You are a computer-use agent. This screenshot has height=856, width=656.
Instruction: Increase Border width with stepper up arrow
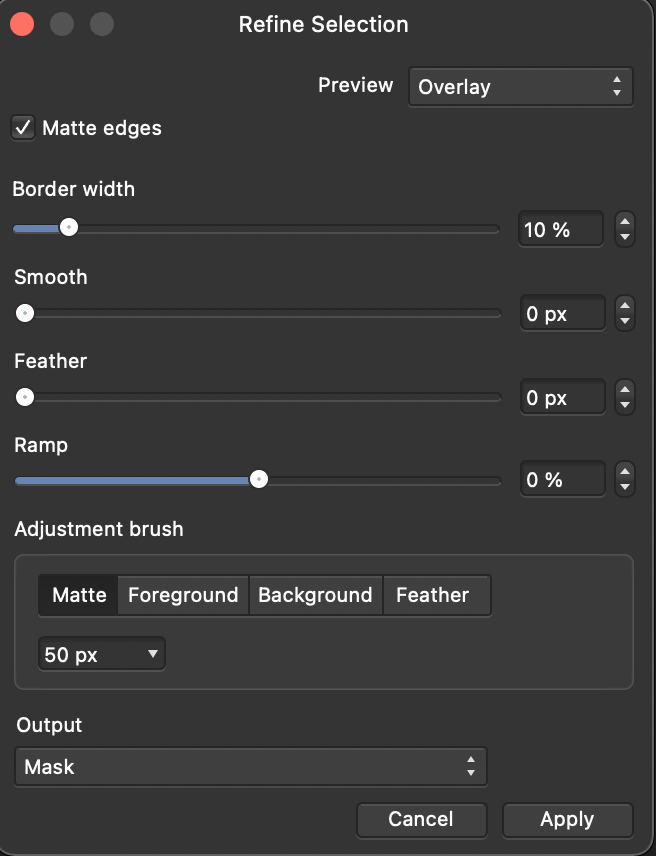626,222
